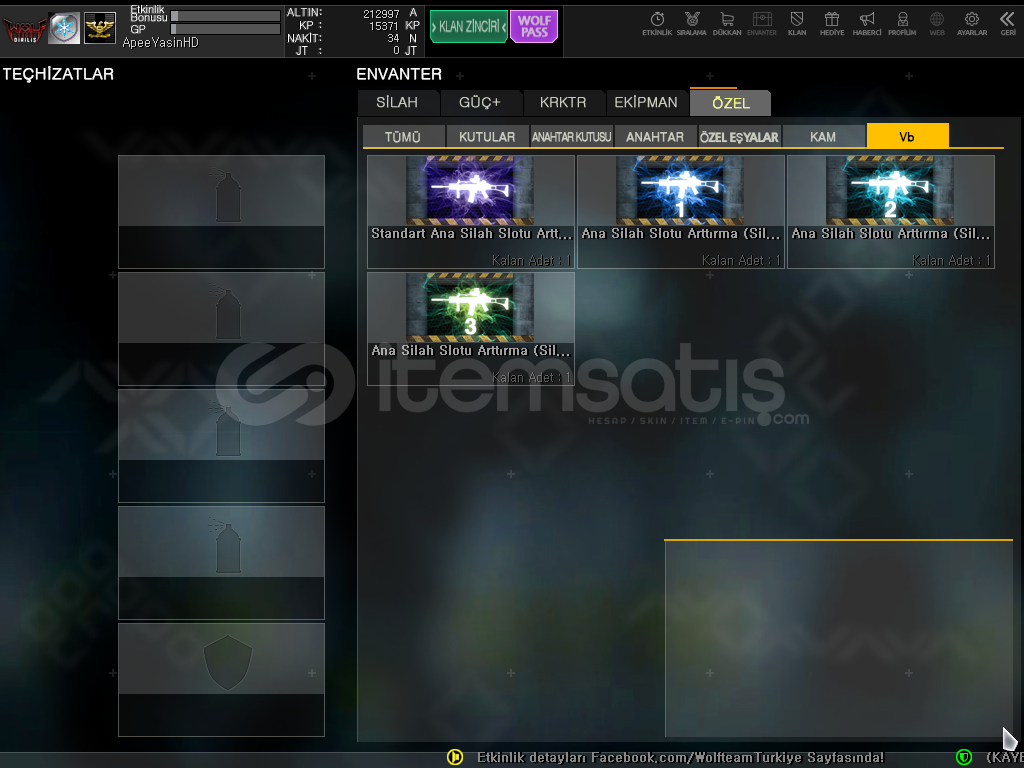Image resolution: width=1024 pixels, height=768 pixels.
Task: Click the ApeeYasinHD player name
Action: 161,42
